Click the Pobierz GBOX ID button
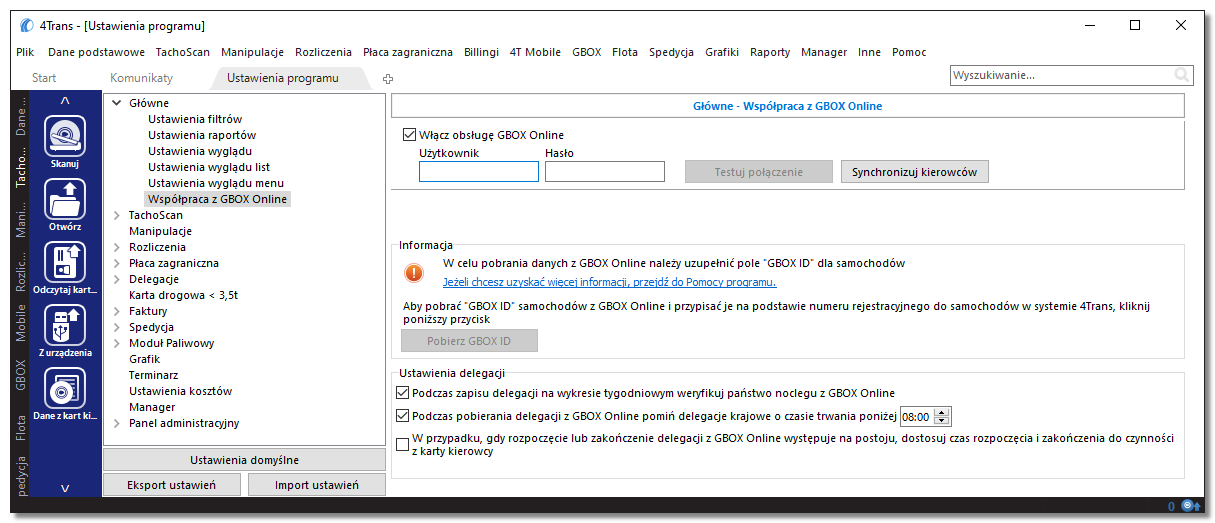 point(469,341)
